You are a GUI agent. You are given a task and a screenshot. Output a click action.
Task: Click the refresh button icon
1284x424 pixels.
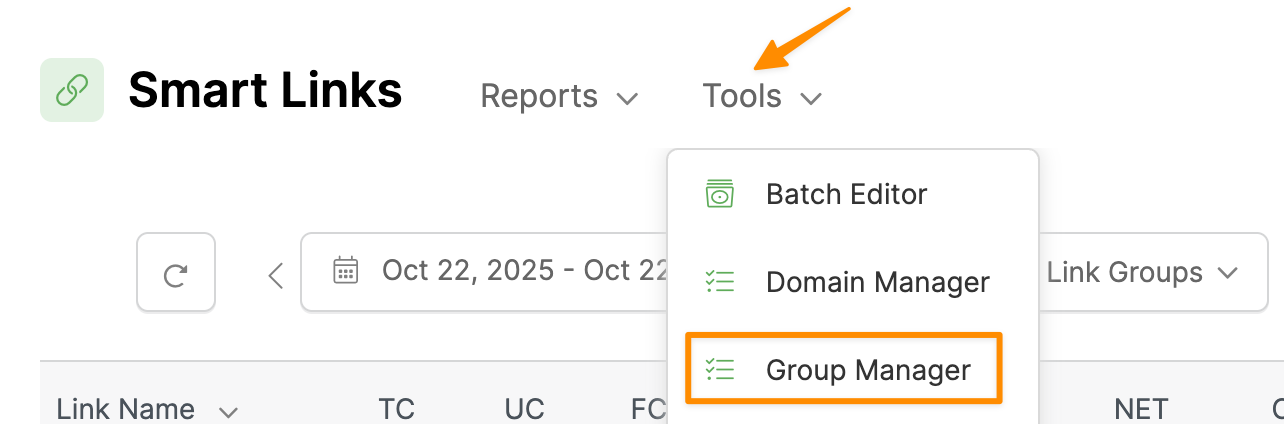pos(176,273)
